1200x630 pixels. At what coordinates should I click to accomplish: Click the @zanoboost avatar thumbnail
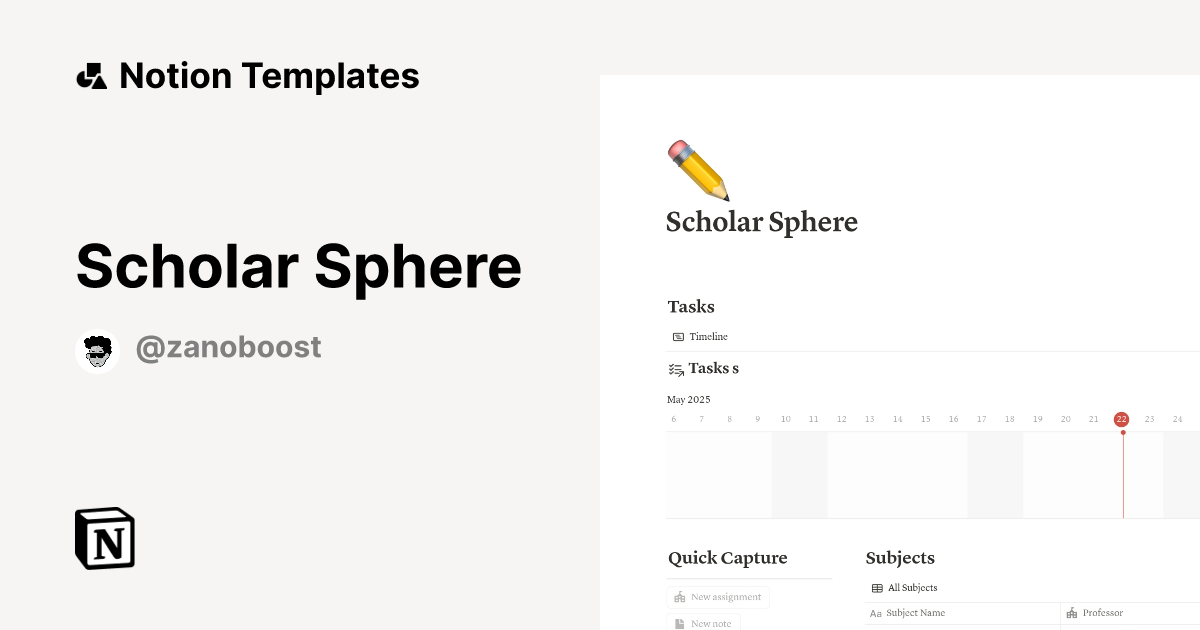click(97, 350)
